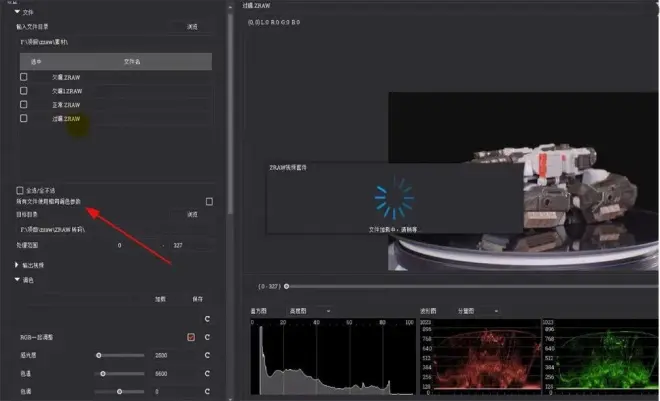Select the 正常.ZRAW file name
This screenshot has height=401, width=660.
coord(66,105)
